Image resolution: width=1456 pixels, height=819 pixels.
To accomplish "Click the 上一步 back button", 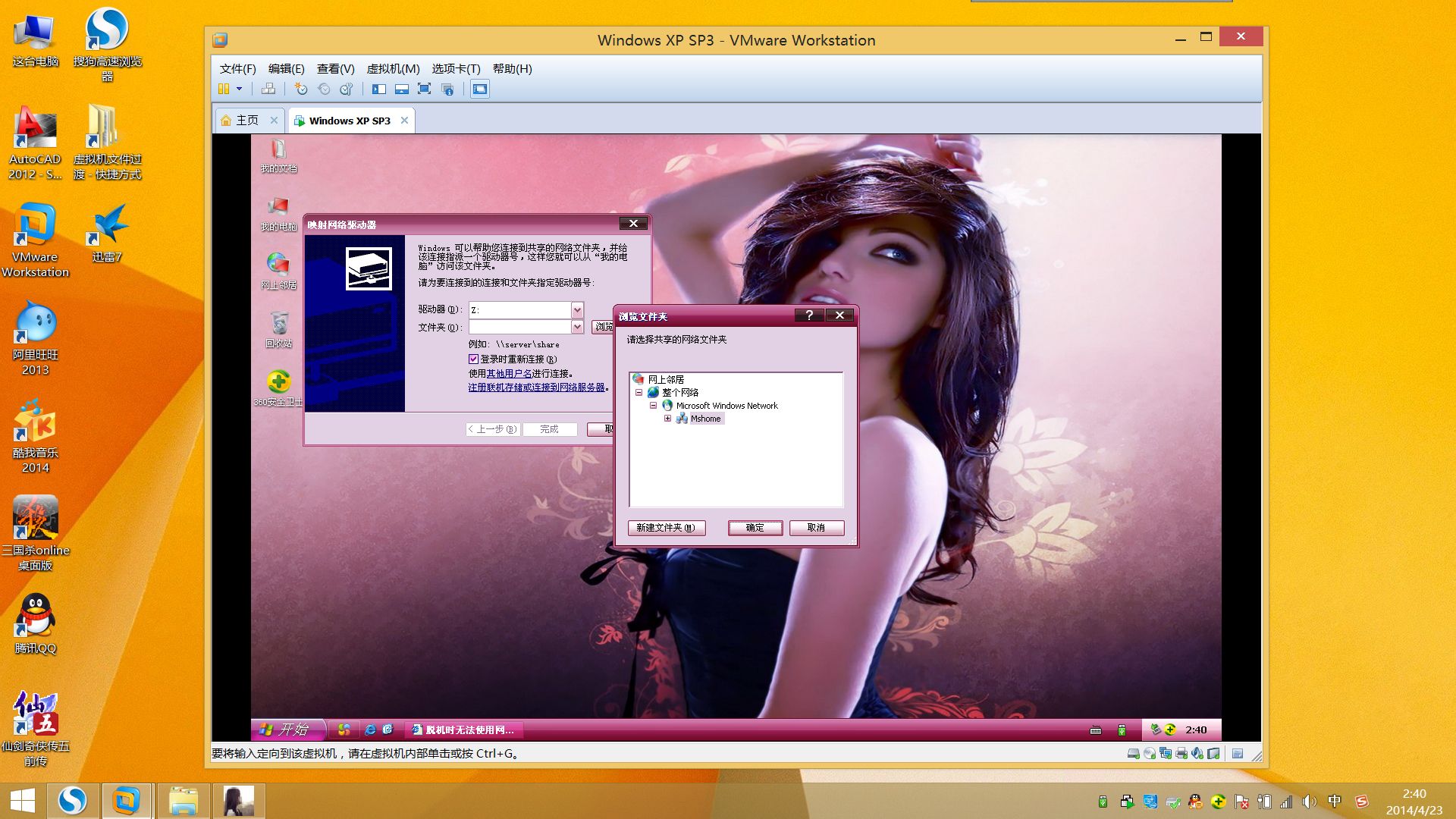I will [x=493, y=429].
